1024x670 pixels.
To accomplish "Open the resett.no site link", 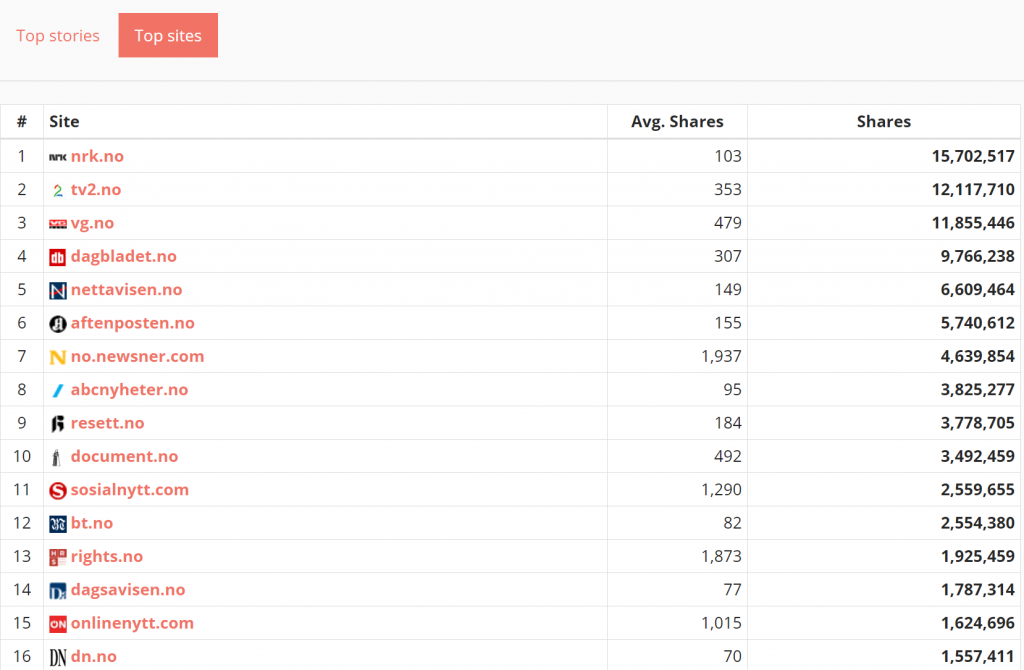I will point(107,423).
